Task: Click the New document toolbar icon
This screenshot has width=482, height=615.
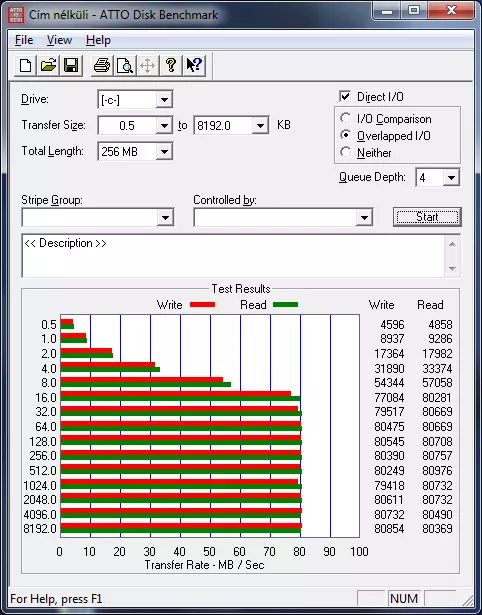Action: pyautogui.click(x=25, y=65)
